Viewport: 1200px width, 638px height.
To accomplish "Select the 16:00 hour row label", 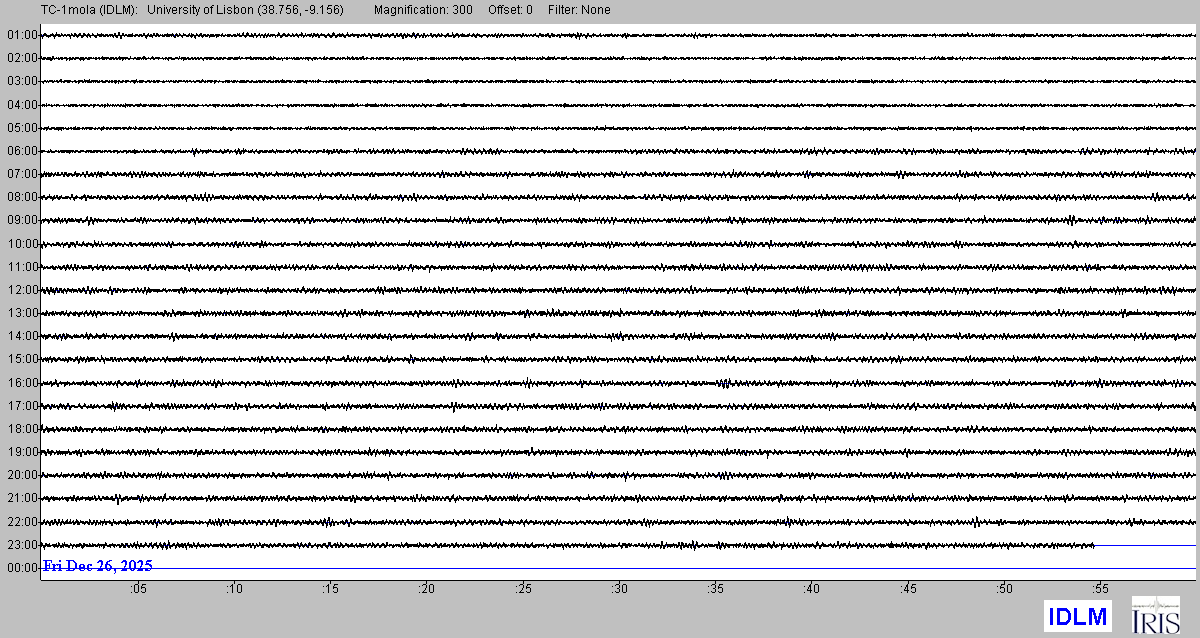I will [x=21, y=383].
